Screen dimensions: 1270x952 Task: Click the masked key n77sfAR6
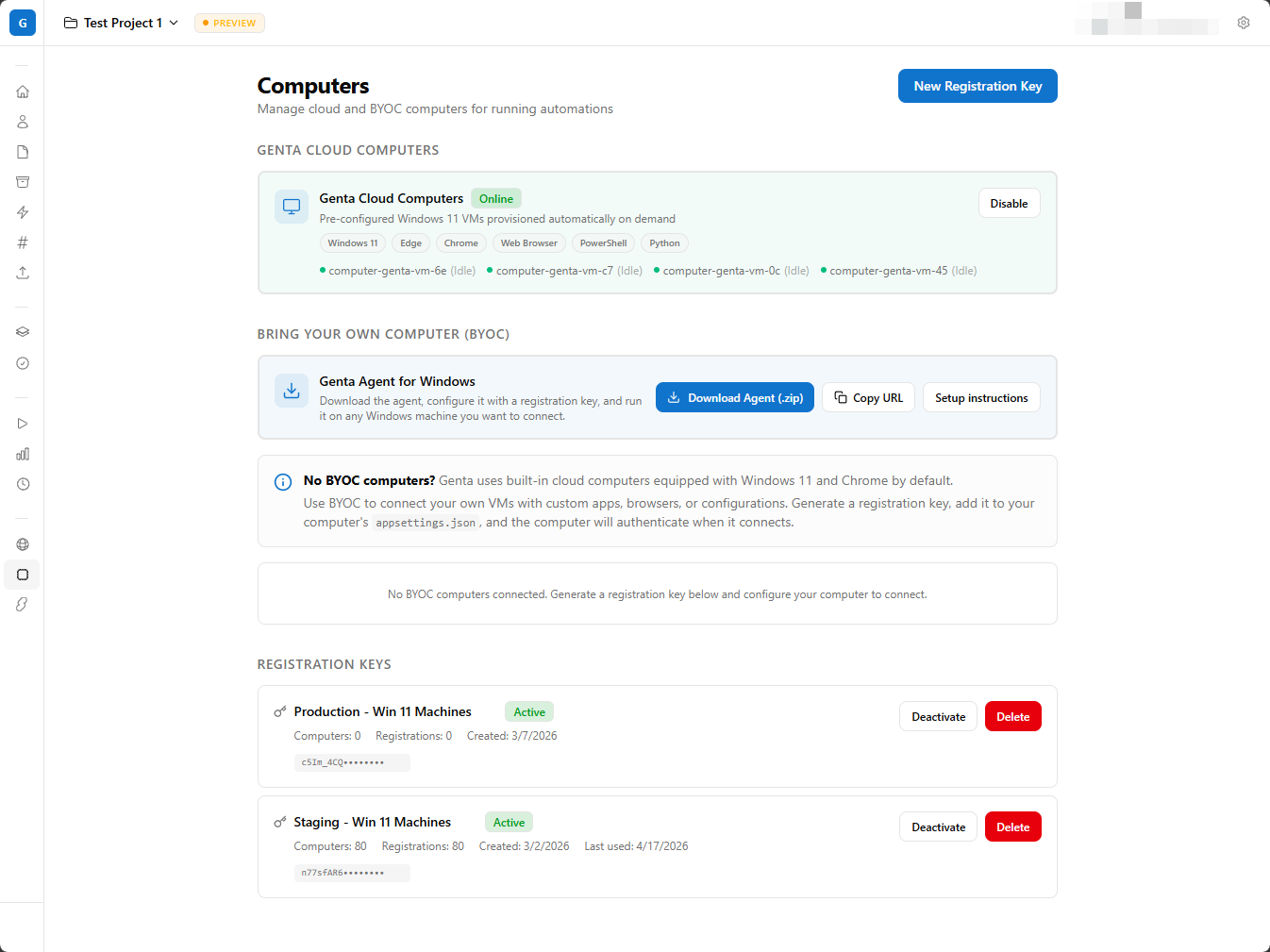pyautogui.click(x=352, y=873)
